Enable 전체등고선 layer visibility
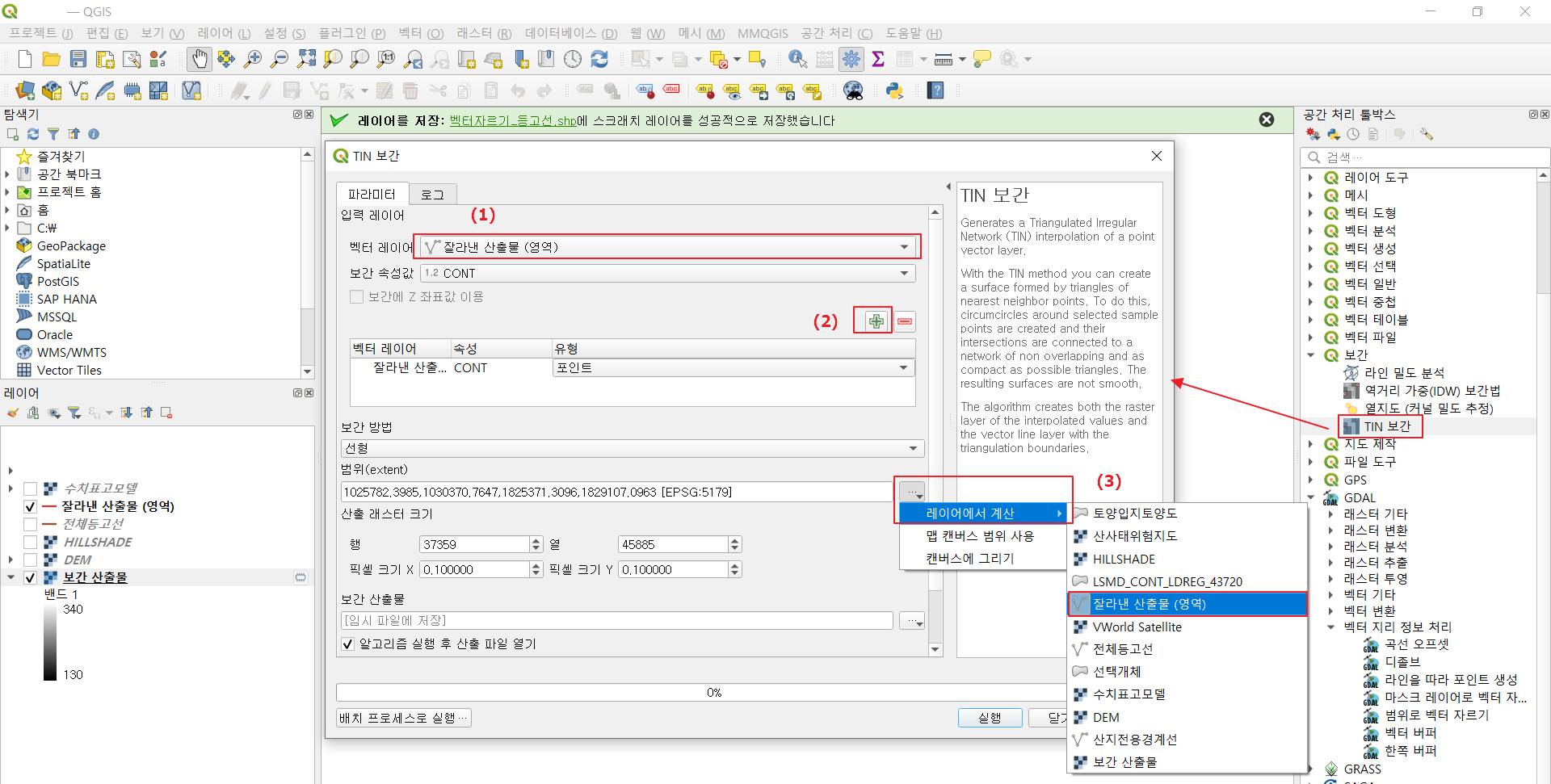This screenshot has height=784, width=1551. [30, 524]
